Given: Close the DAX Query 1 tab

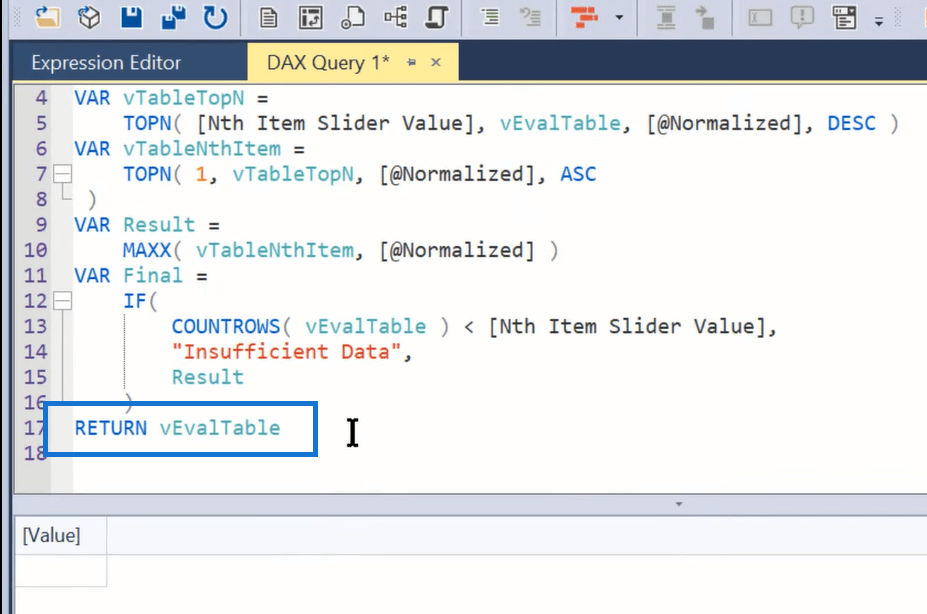Looking at the screenshot, I should [436, 62].
